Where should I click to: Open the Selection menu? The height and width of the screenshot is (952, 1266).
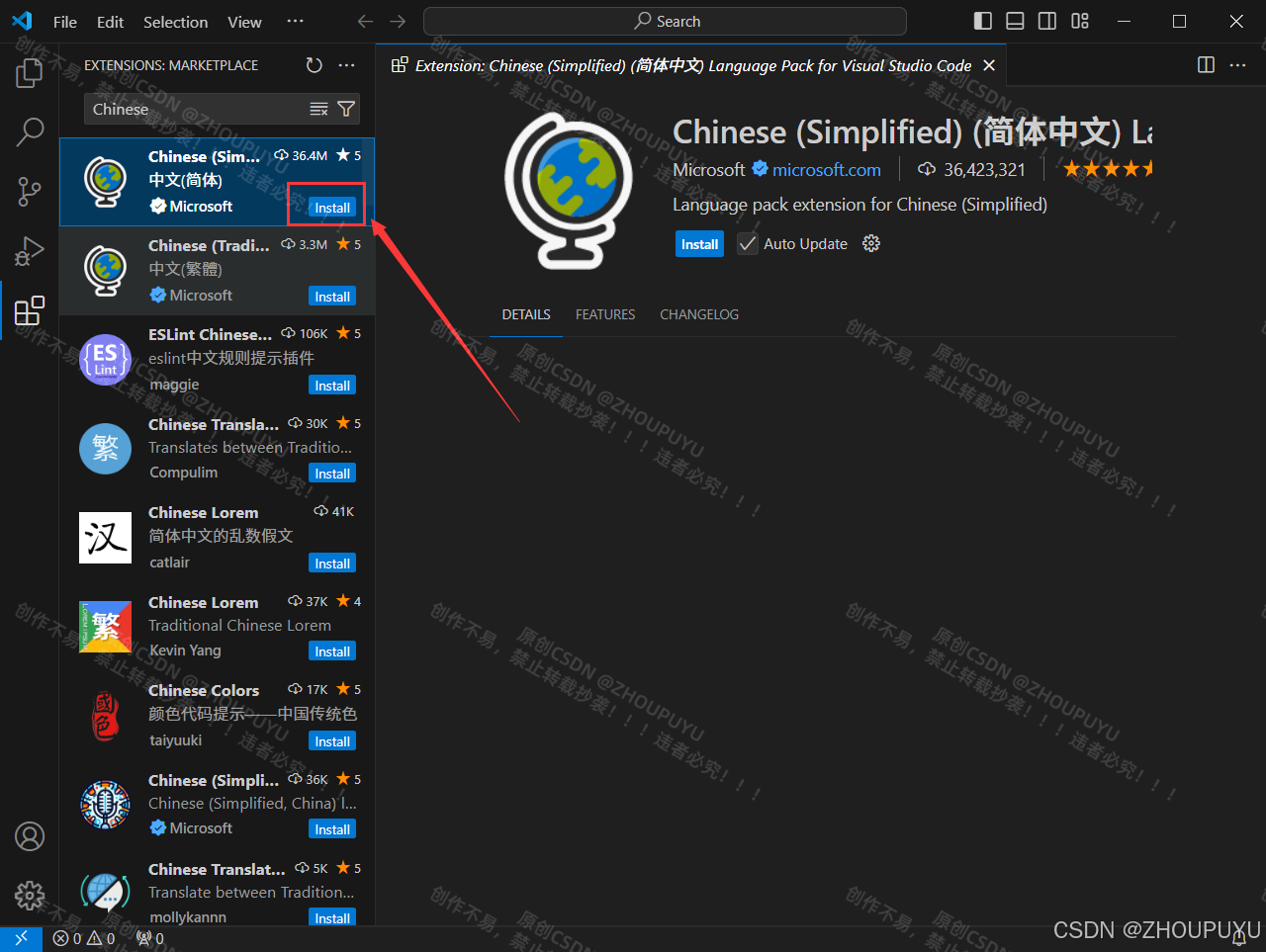(175, 22)
